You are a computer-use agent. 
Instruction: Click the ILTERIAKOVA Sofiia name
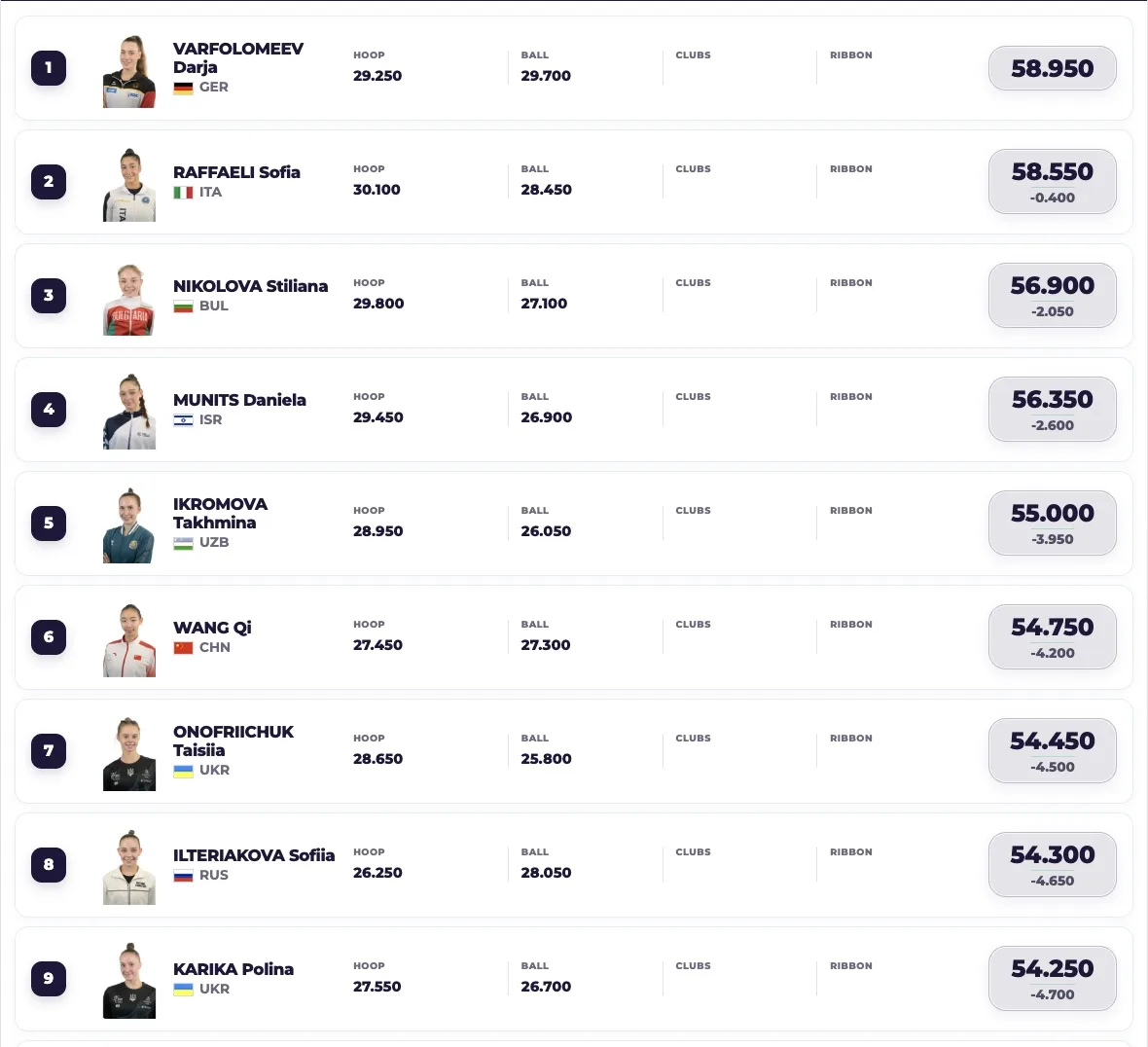point(254,855)
